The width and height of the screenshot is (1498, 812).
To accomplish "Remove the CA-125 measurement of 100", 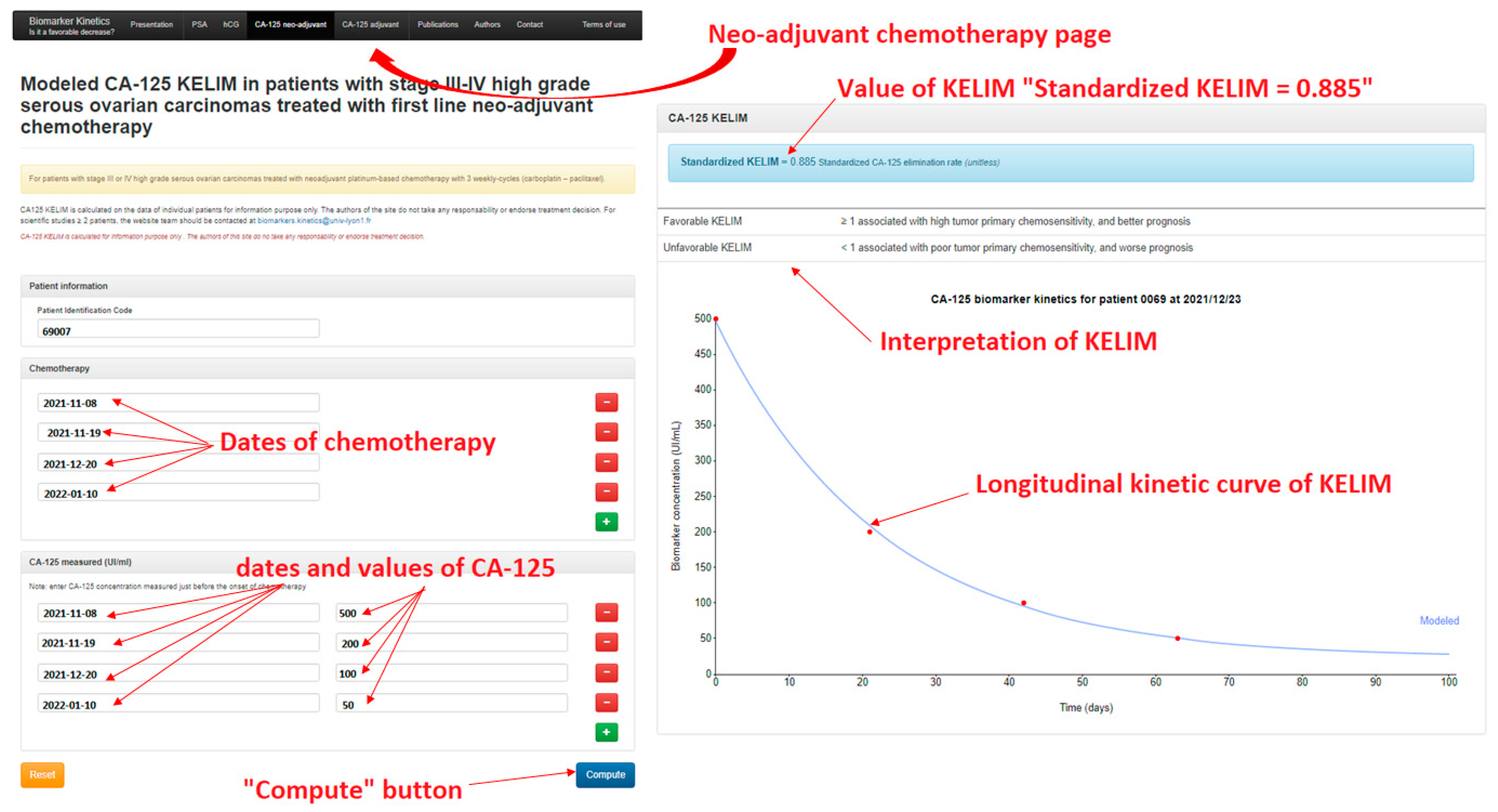I will (606, 672).
